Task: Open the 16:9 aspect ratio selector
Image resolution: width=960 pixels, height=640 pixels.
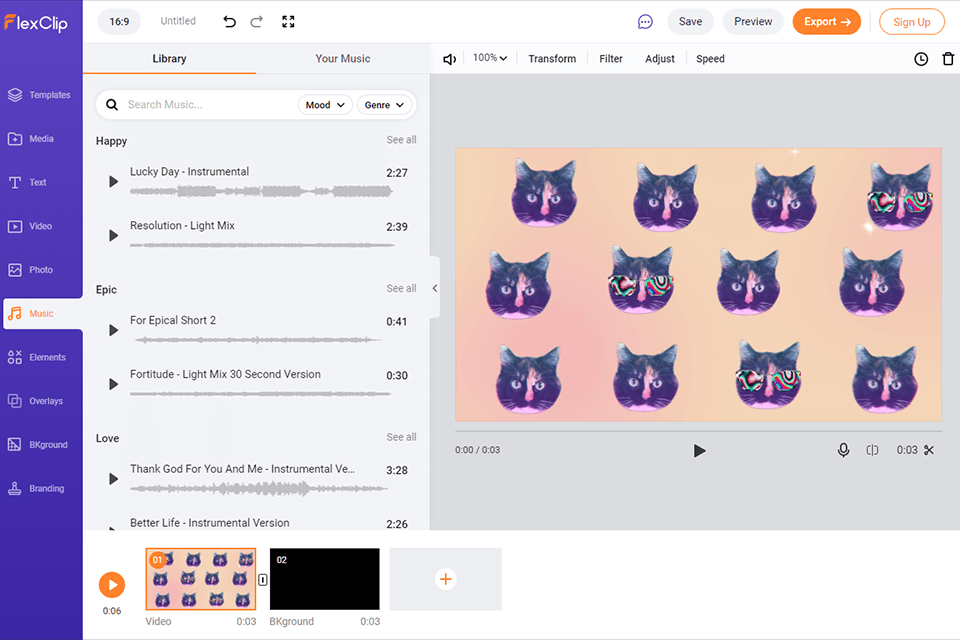Action: tap(119, 21)
